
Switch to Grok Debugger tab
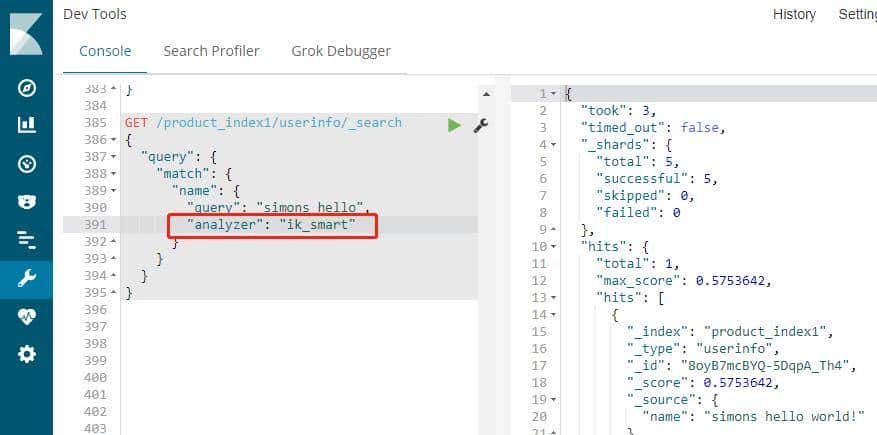341,51
